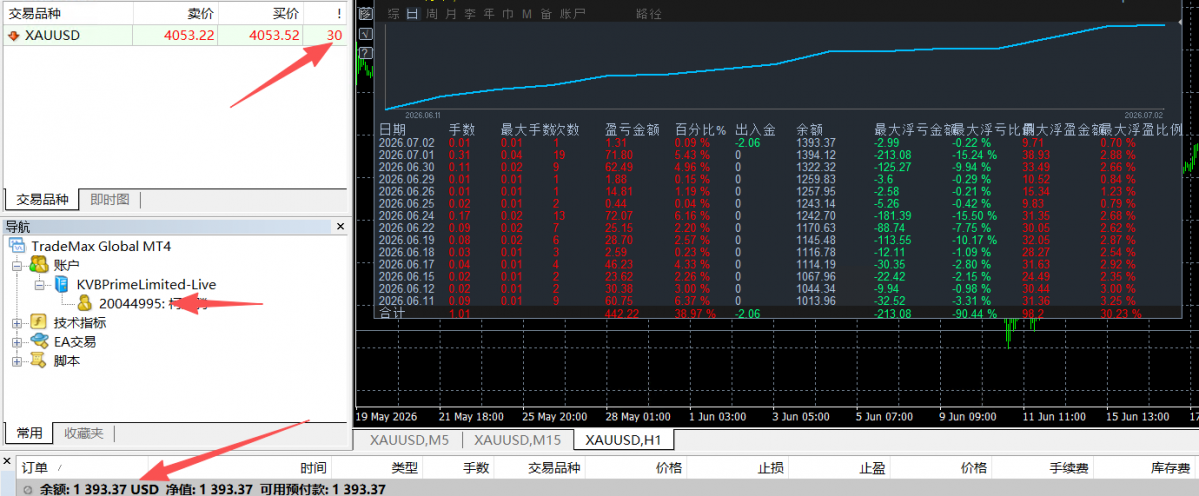The image size is (1199, 496).
Task: Click the 合计 total row label
Action: pyautogui.click(x=393, y=313)
